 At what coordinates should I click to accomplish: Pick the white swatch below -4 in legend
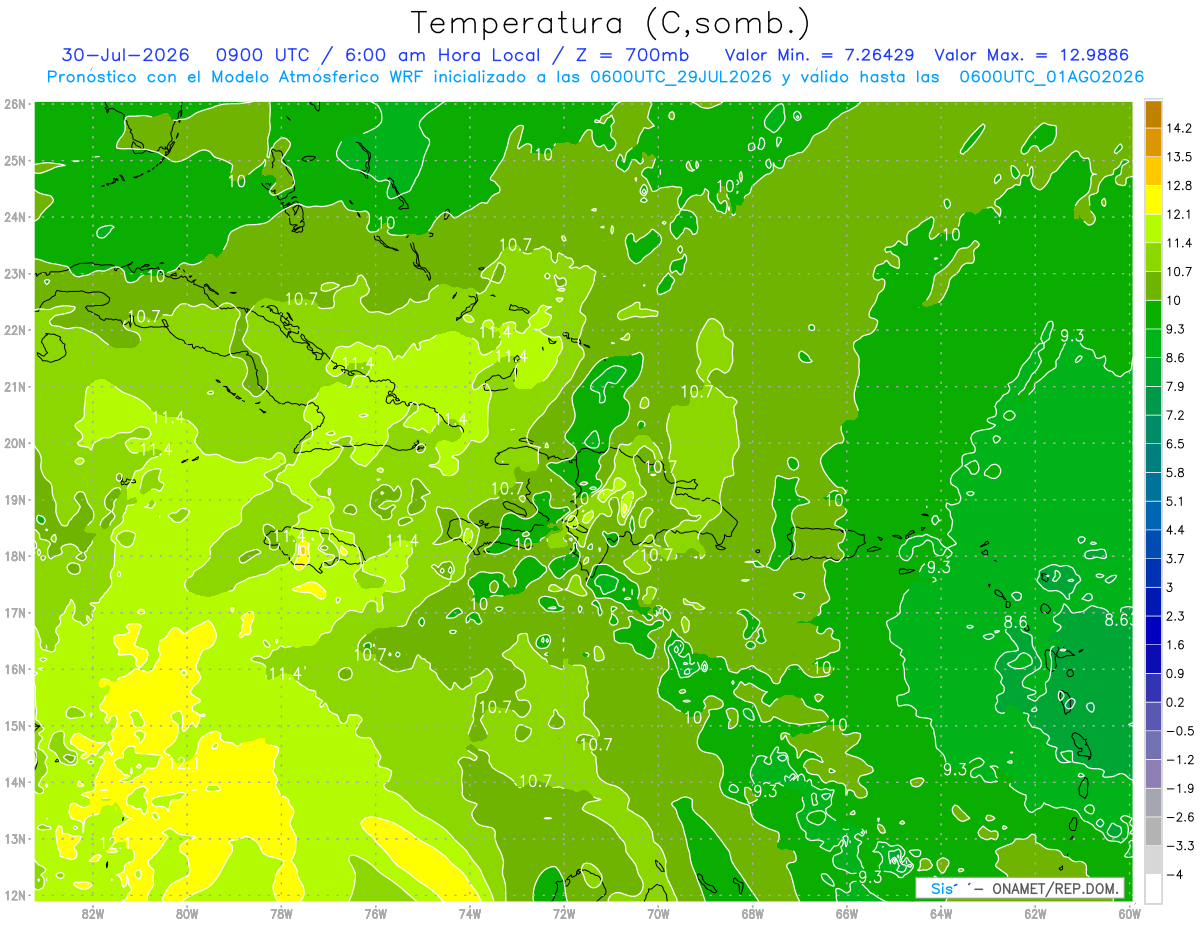click(1153, 888)
